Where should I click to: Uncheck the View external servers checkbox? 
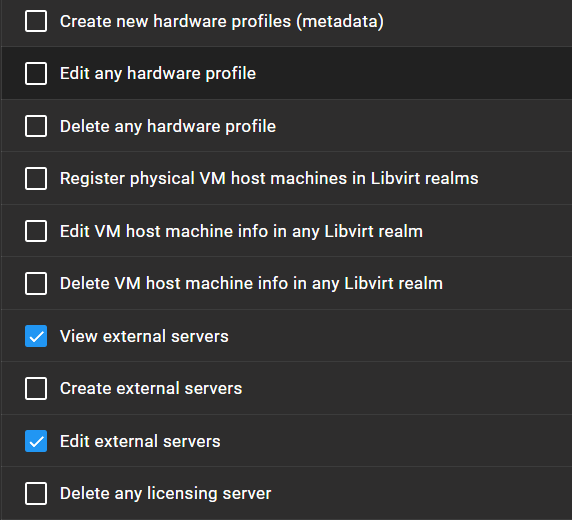36,336
